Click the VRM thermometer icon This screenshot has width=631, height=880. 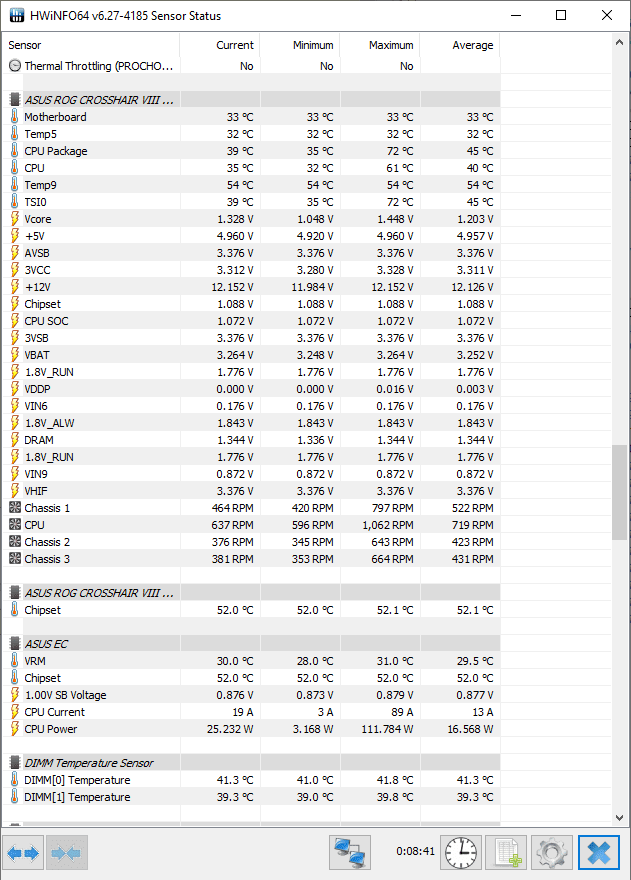pyautogui.click(x=15, y=661)
